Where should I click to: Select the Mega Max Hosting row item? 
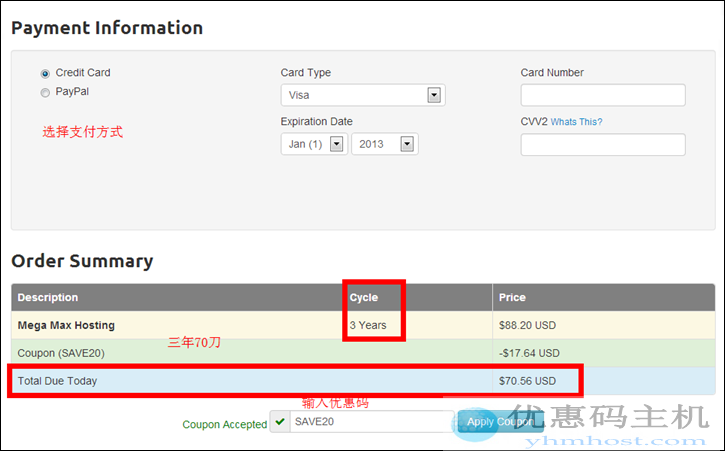coord(66,325)
